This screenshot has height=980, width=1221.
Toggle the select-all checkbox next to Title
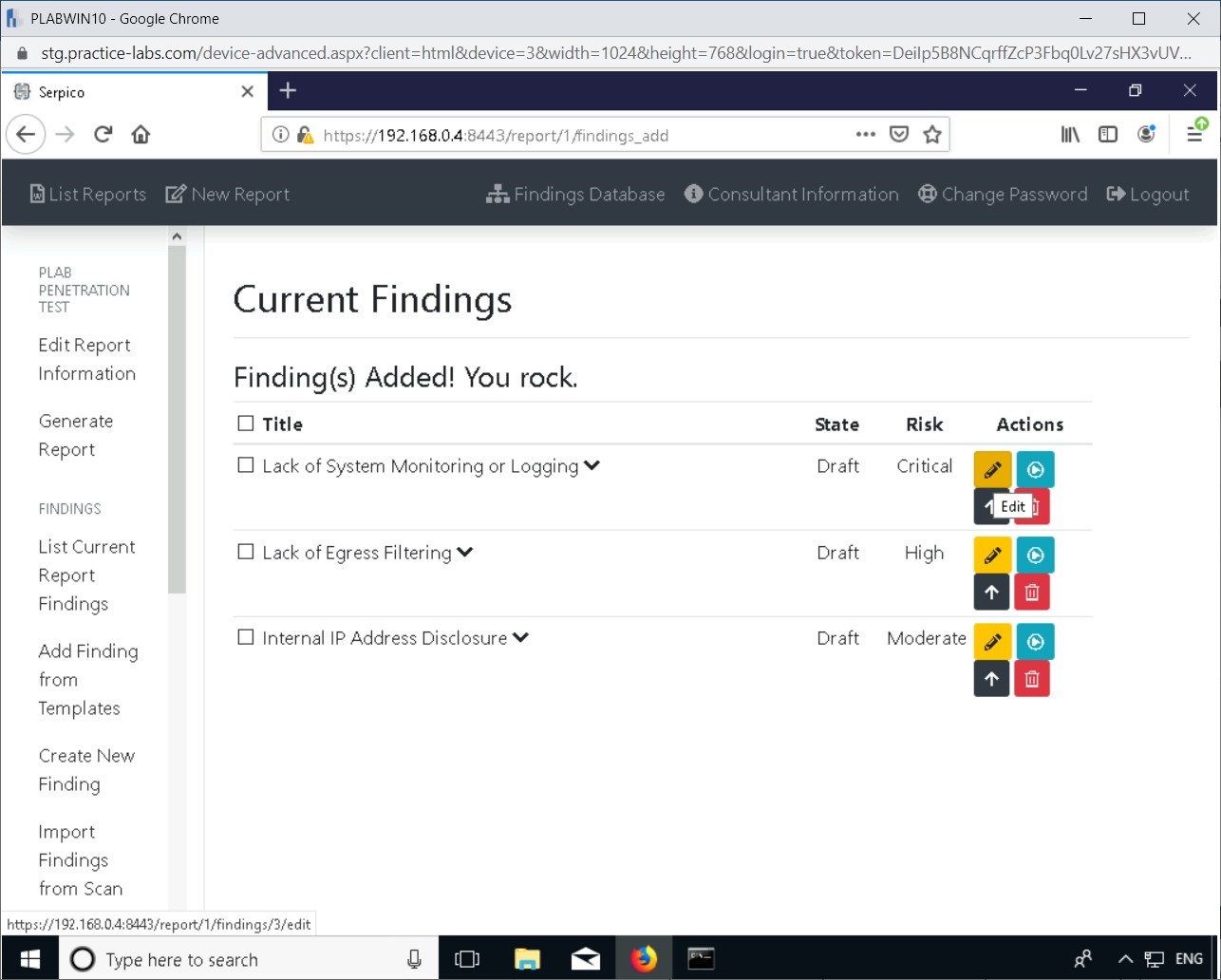pyautogui.click(x=246, y=424)
